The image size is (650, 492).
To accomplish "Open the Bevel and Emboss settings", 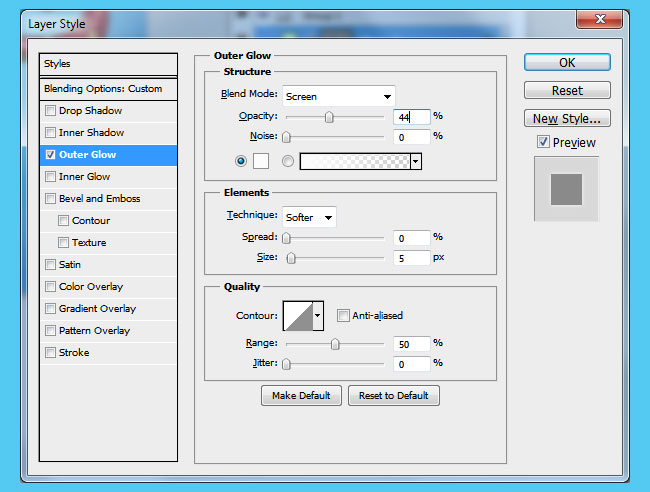I will tap(99, 199).
